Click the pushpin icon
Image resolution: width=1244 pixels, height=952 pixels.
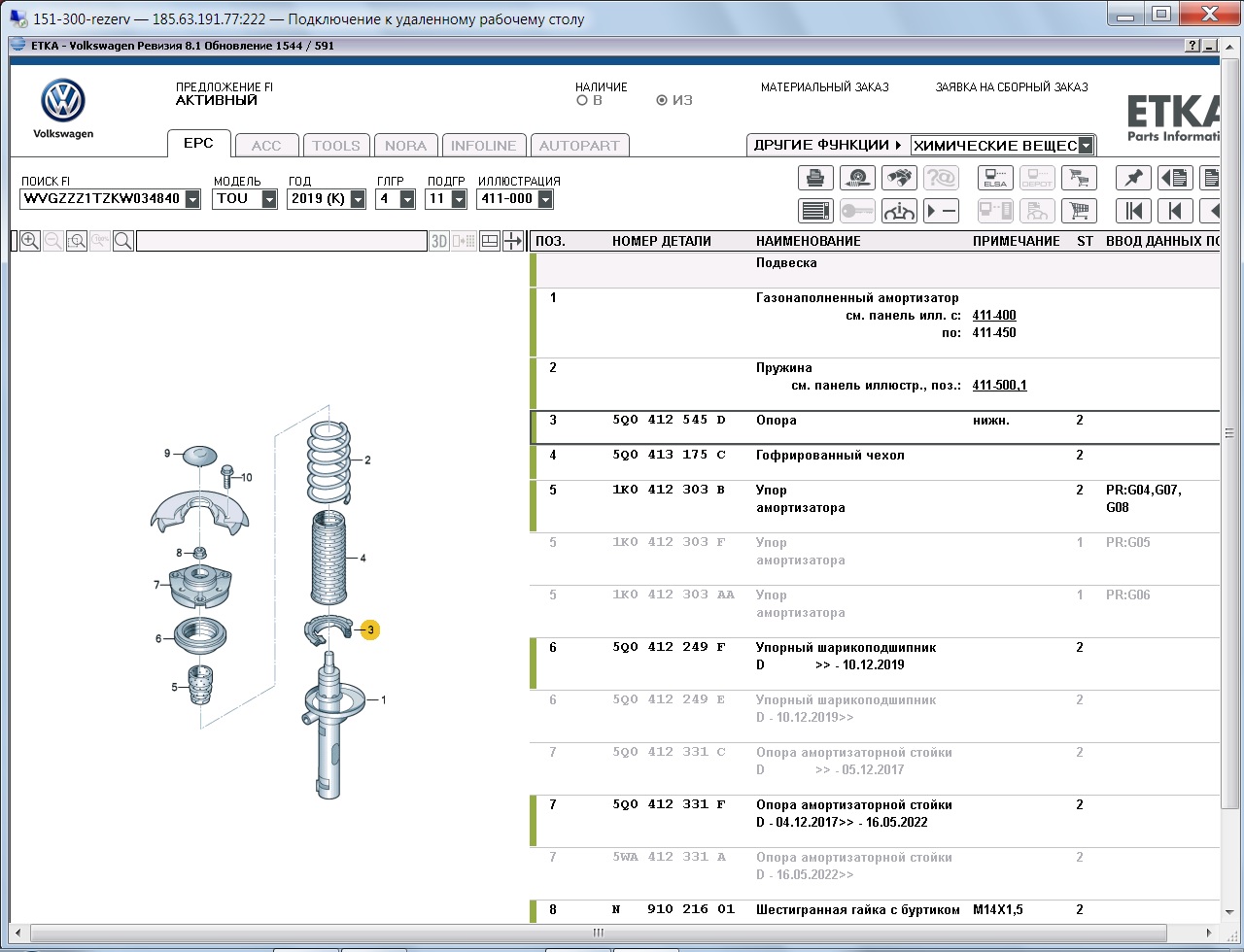tap(1133, 178)
